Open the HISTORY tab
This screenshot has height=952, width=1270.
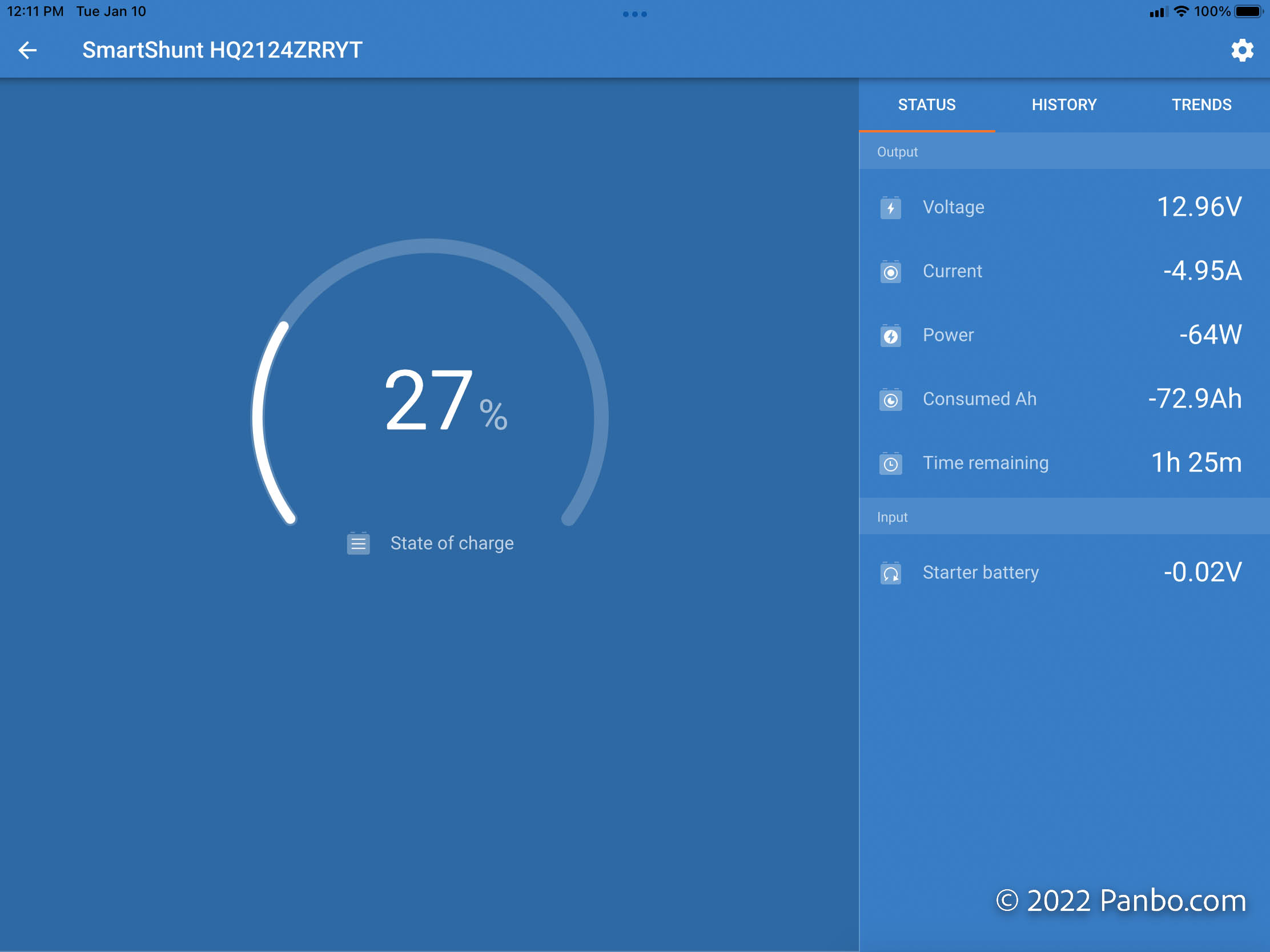coord(1064,105)
